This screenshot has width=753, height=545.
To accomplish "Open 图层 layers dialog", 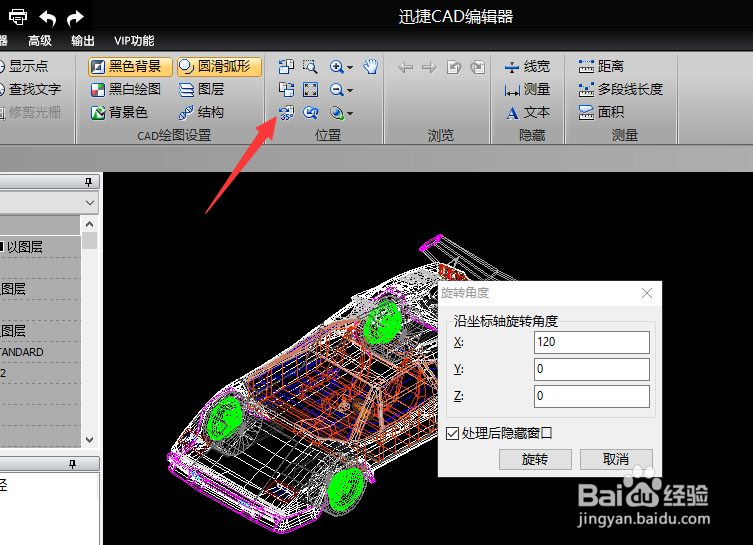I will [201, 89].
